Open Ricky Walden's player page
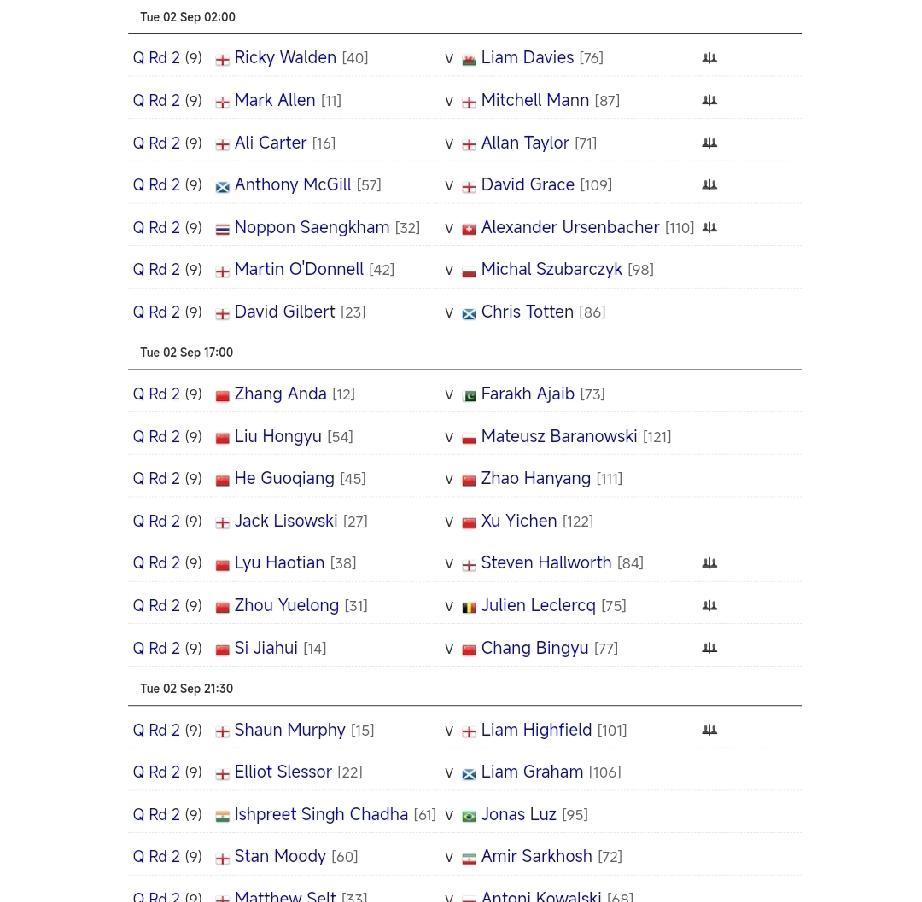This screenshot has height=902, width=922. click(285, 58)
